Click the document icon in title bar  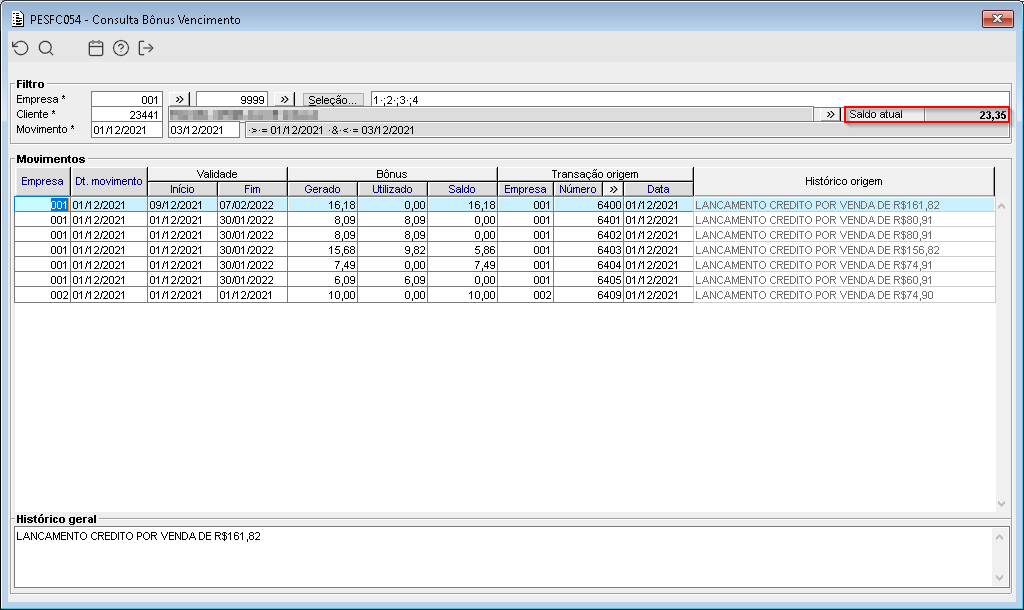pyautogui.click(x=18, y=19)
